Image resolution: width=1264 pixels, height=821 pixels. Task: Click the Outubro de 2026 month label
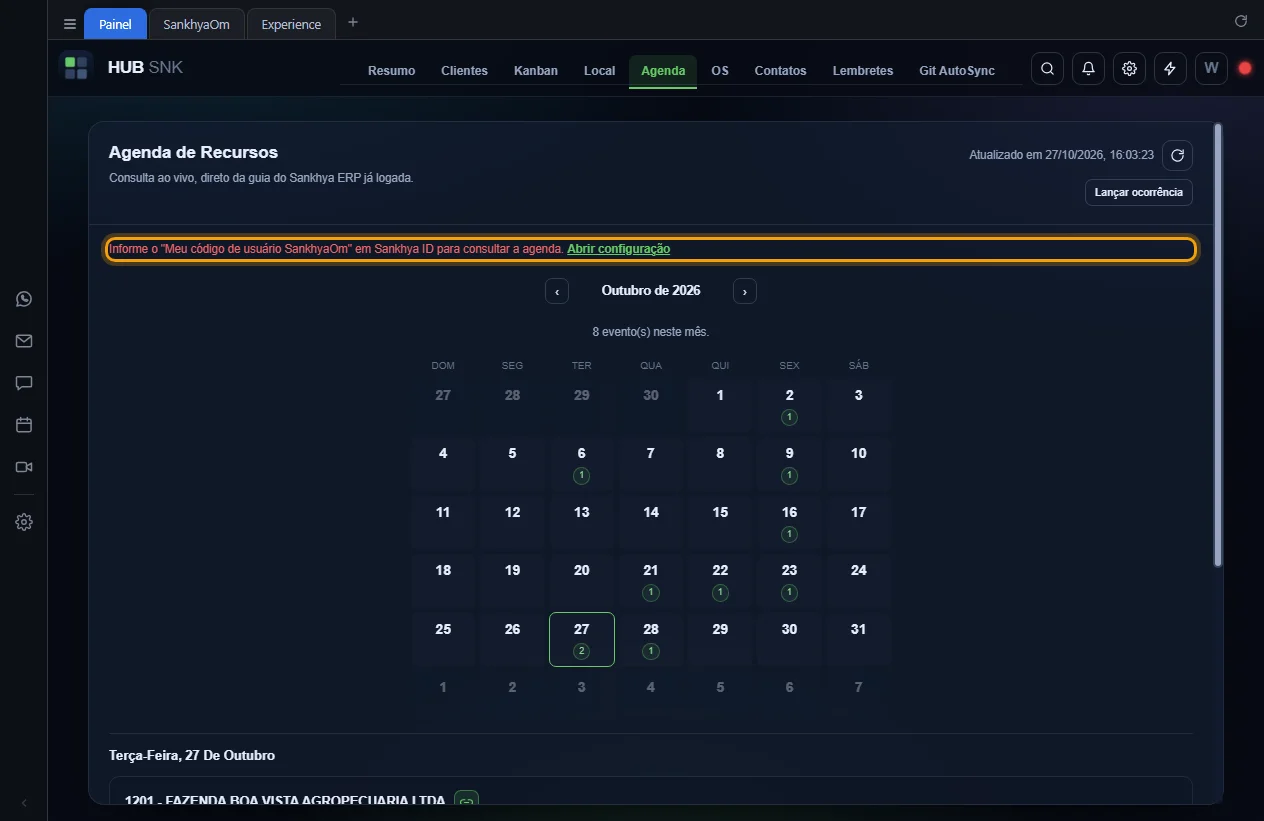651,291
